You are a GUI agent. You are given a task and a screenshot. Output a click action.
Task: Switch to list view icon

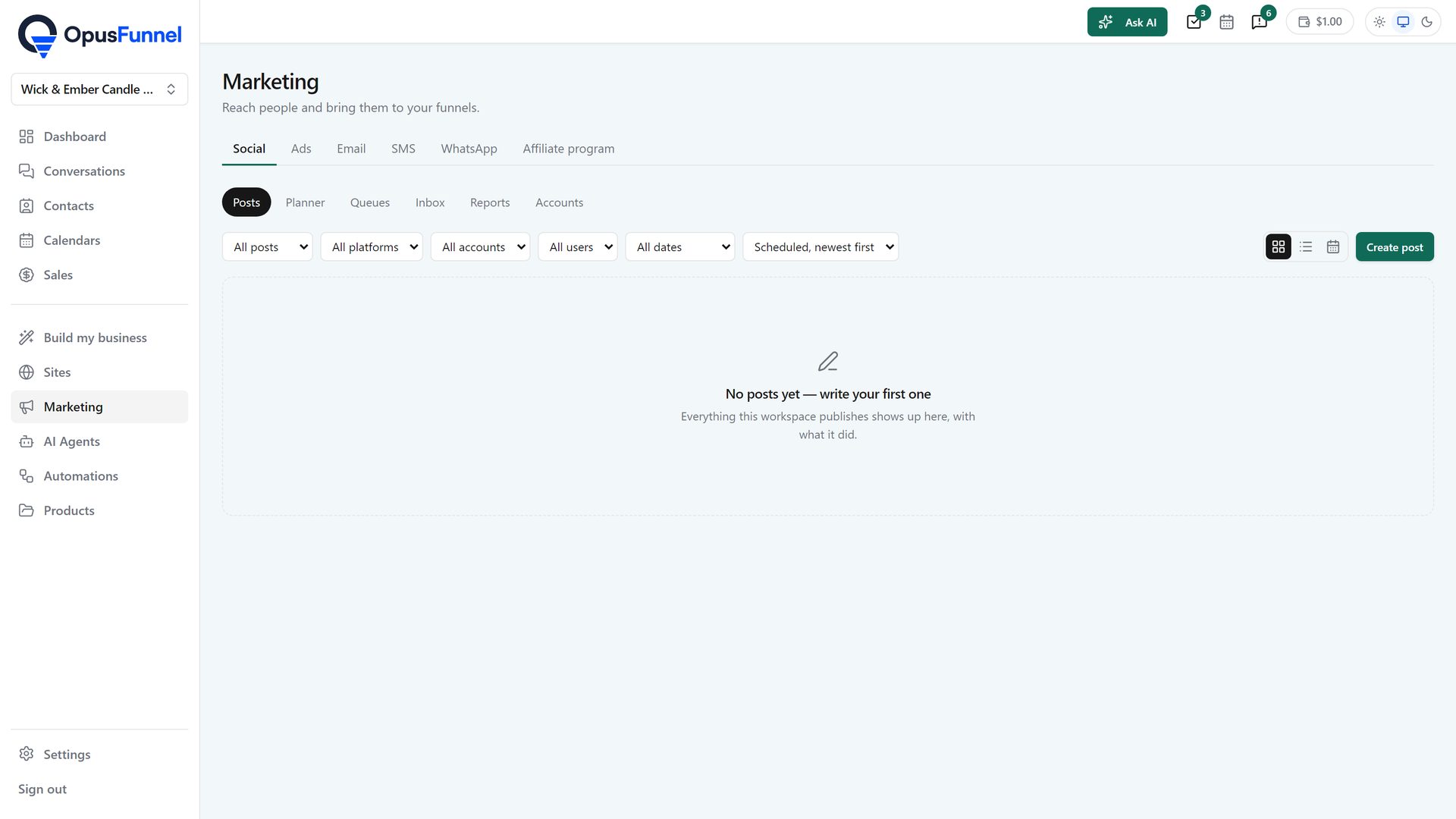click(x=1306, y=247)
